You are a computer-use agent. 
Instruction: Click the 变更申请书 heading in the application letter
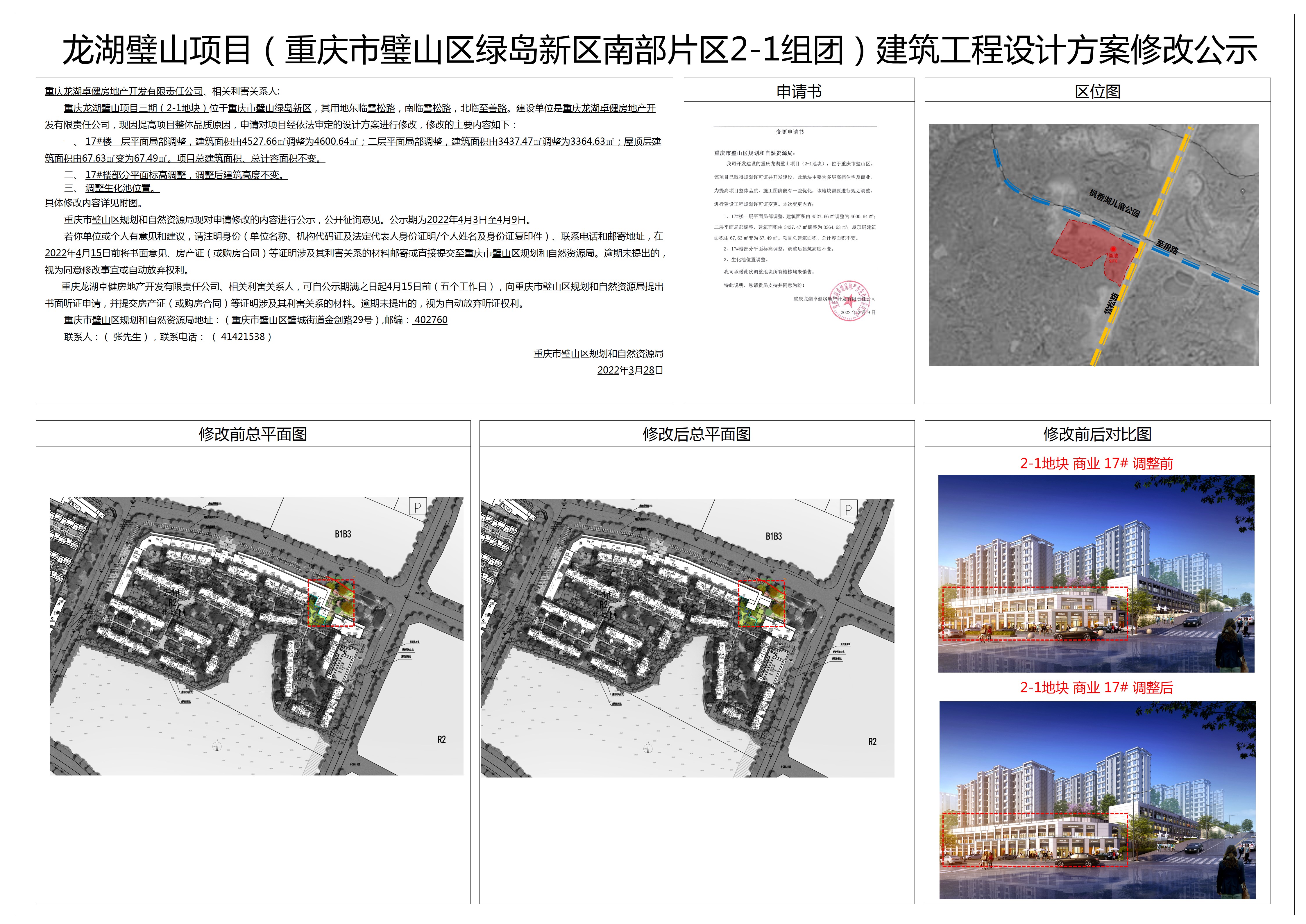click(790, 132)
